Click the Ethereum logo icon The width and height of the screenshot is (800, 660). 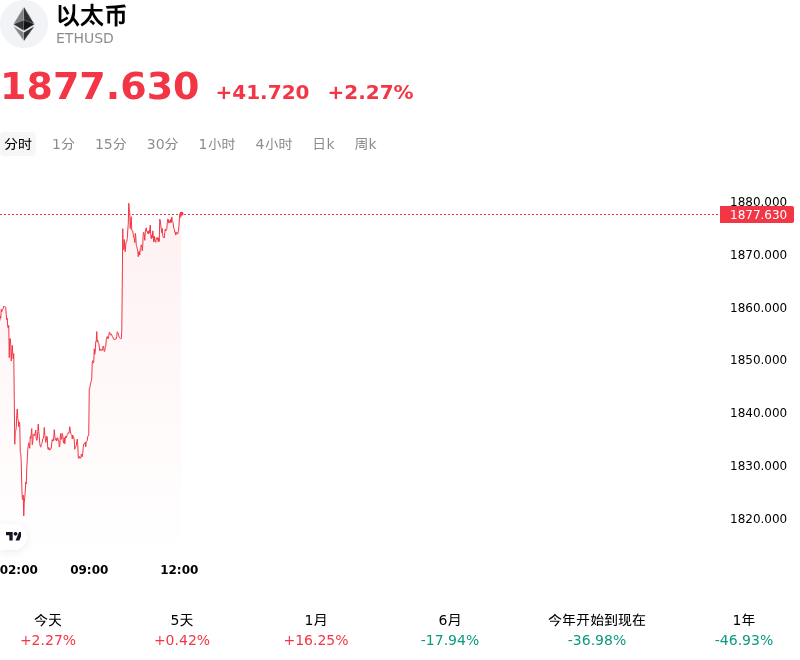point(23,24)
